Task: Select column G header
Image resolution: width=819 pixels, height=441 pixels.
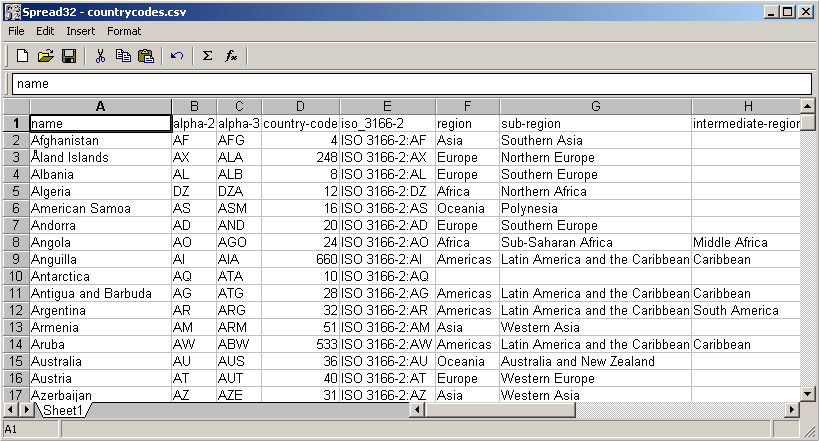Action: click(595, 106)
